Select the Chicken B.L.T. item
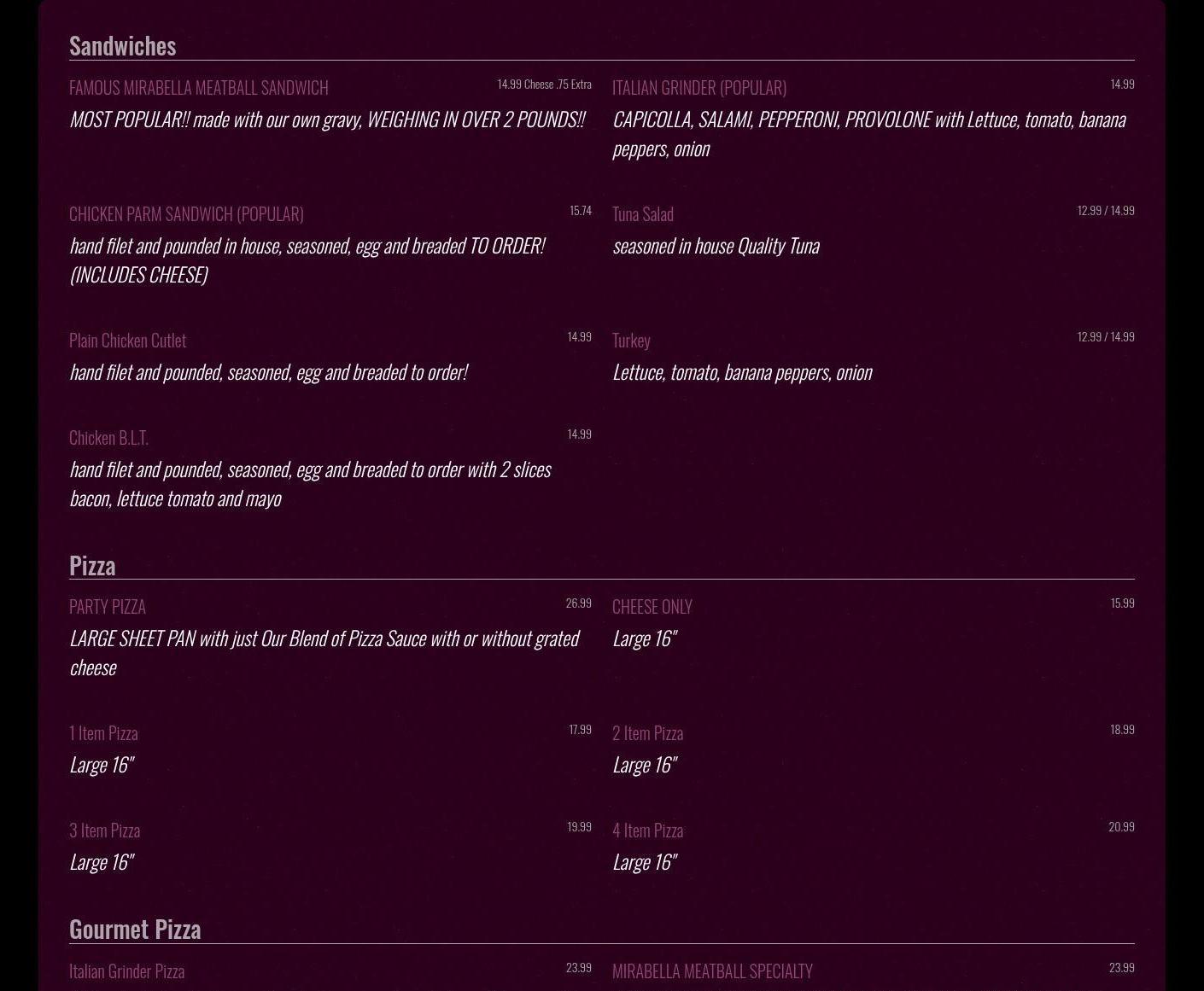Image resolution: width=1204 pixels, height=991 pixels. pyautogui.click(x=108, y=438)
